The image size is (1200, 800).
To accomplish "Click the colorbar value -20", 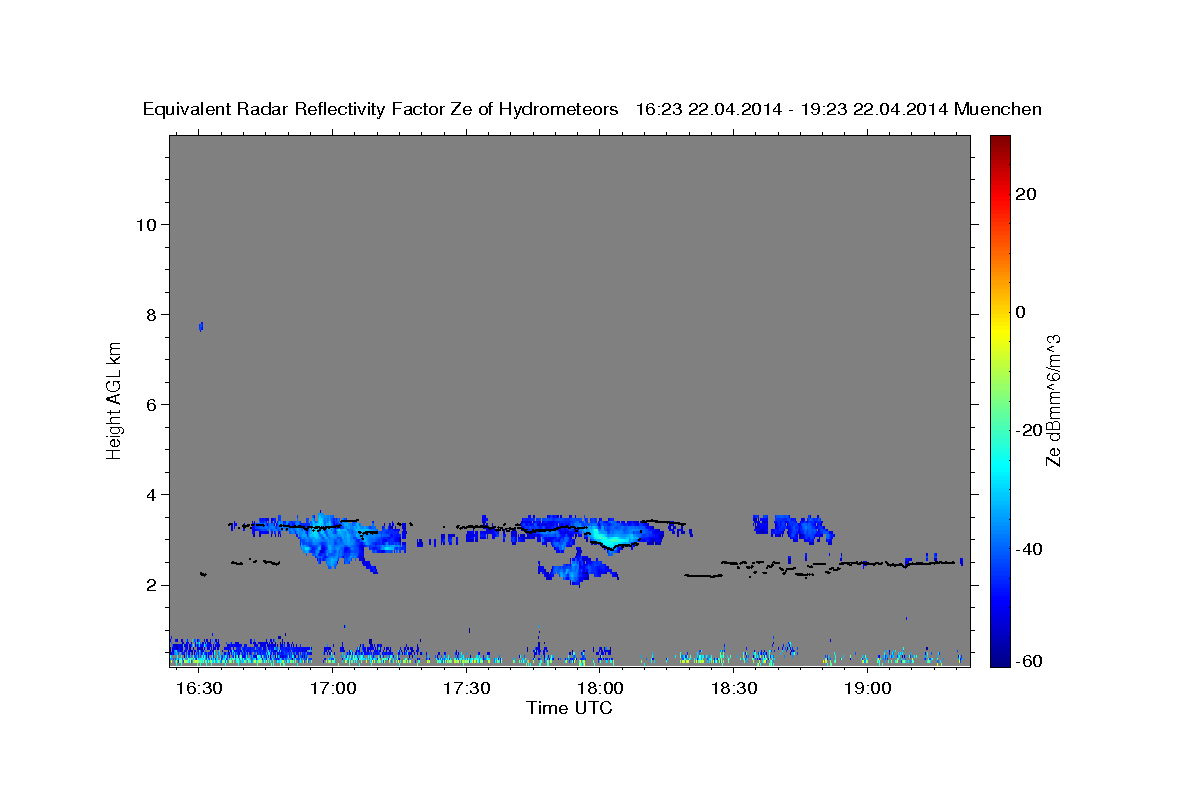I will (1028, 430).
